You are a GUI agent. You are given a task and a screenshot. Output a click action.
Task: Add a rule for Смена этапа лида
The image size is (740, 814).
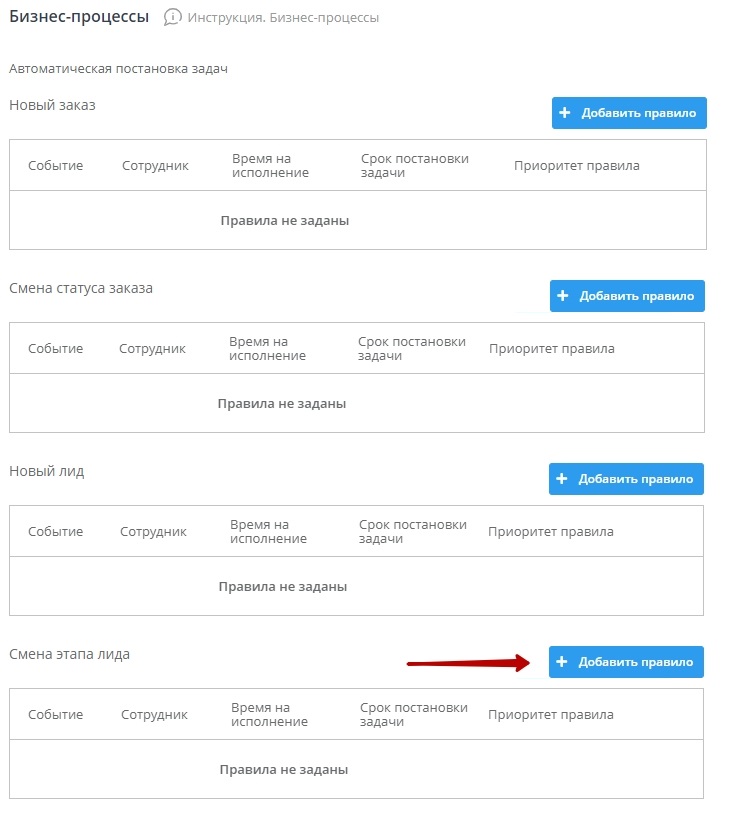pos(626,662)
